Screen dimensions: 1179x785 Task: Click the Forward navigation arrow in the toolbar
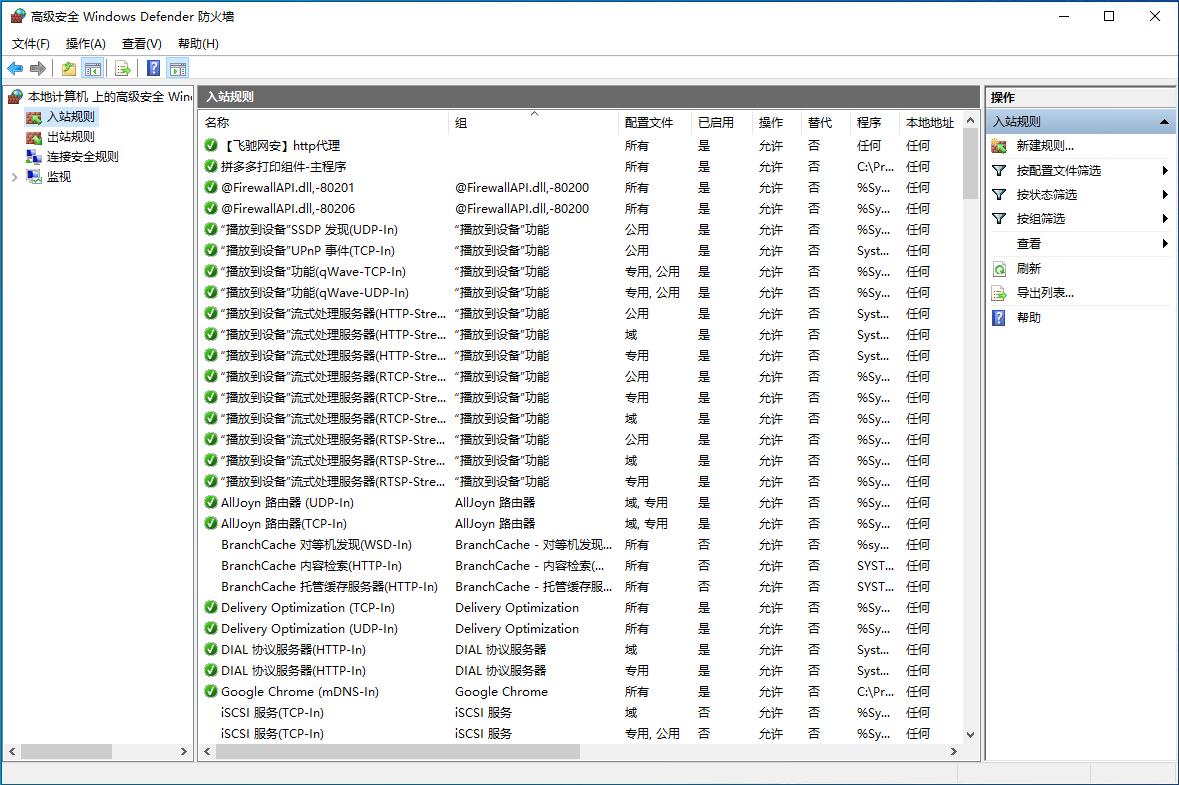38,68
